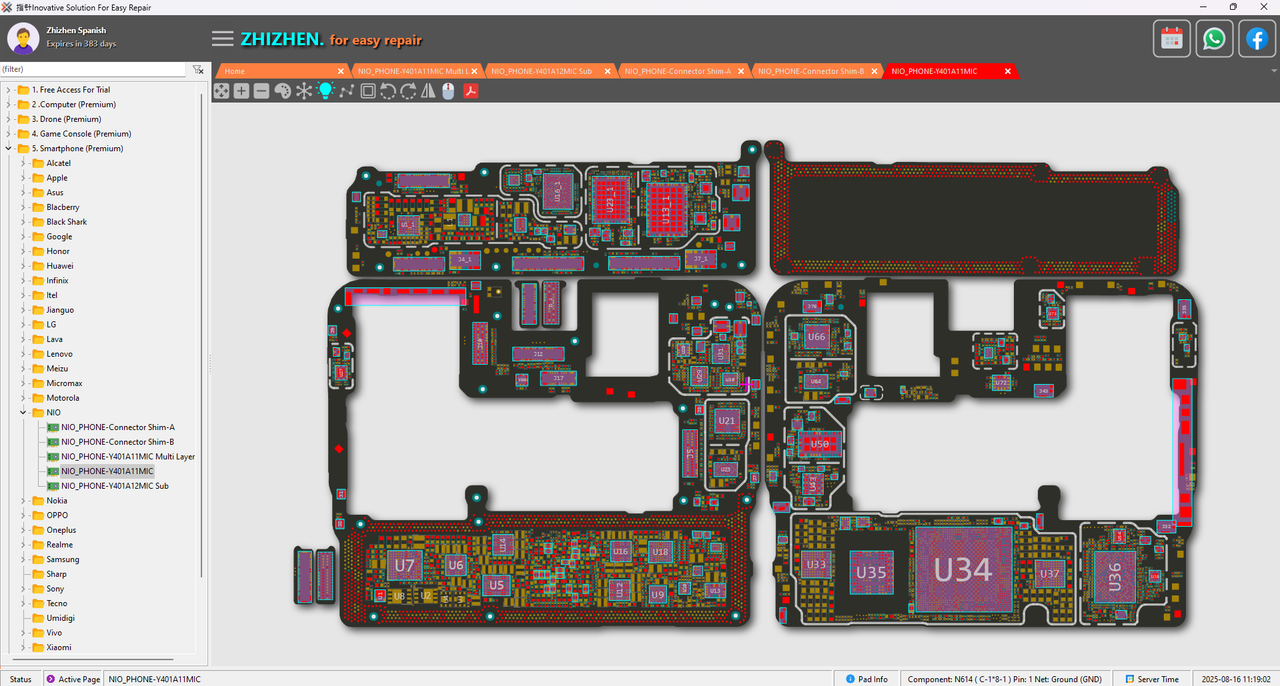This screenshot has width=1280, height=686.
Task: Click chip U66 on the board
Action: coord(817,337)
